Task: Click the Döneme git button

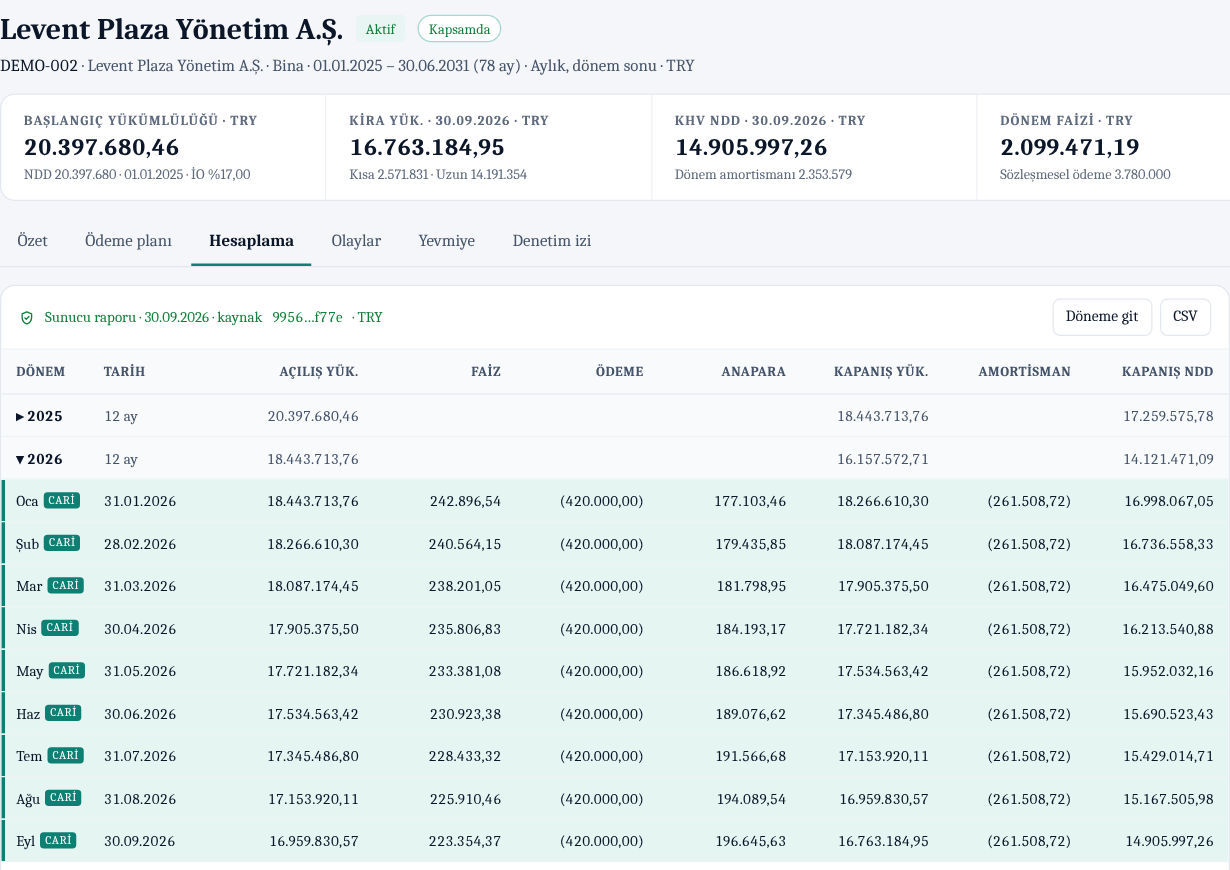Action: tap(1102, 317)
